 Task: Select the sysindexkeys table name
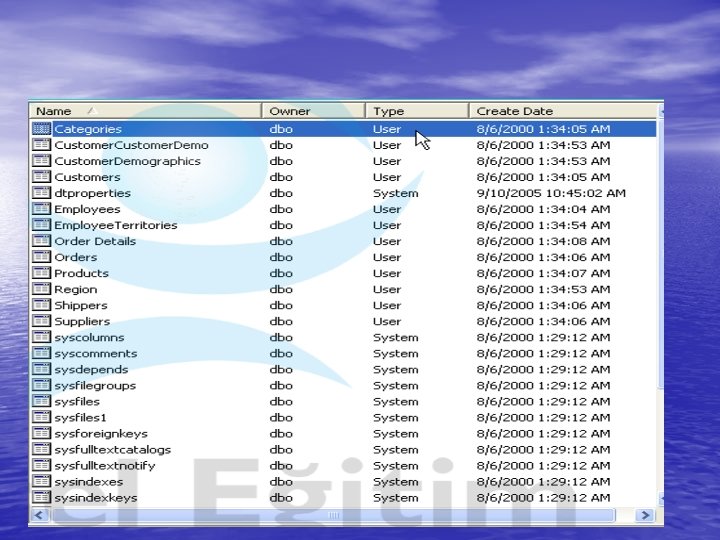pyautogui.click(x=96, y=498)
